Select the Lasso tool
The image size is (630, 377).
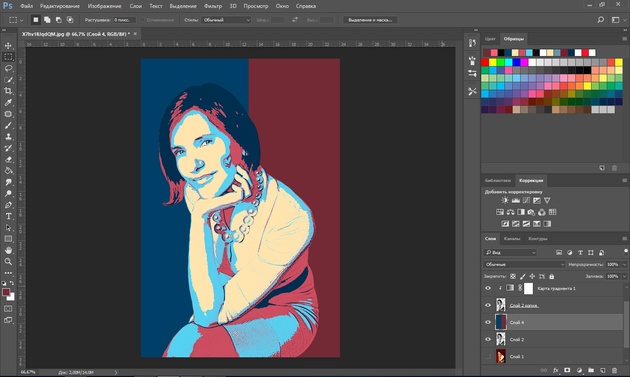(x=8, y=68)
